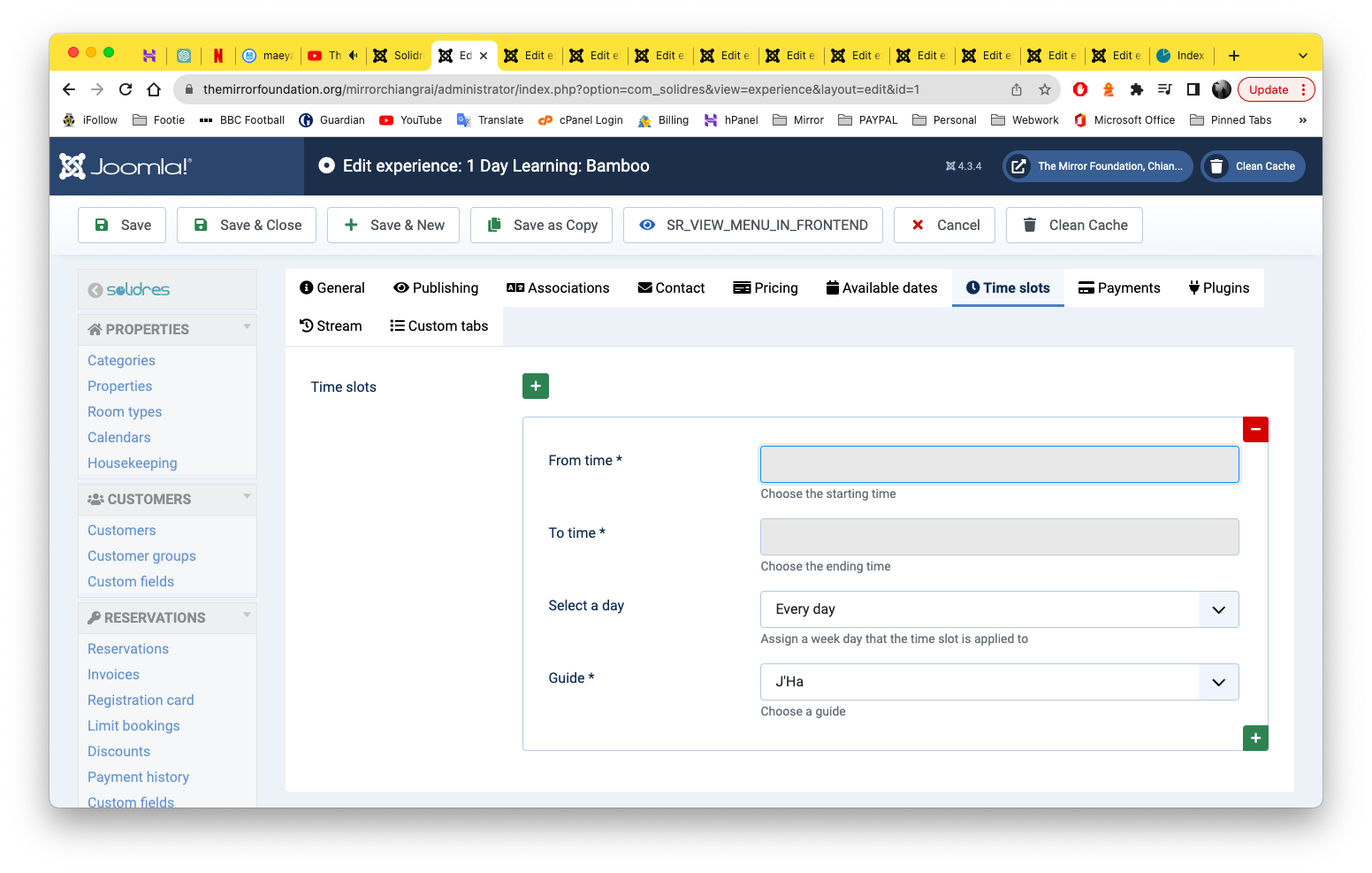Click the browser home icon
1372x873 pixels.
(x=154, y=89)
